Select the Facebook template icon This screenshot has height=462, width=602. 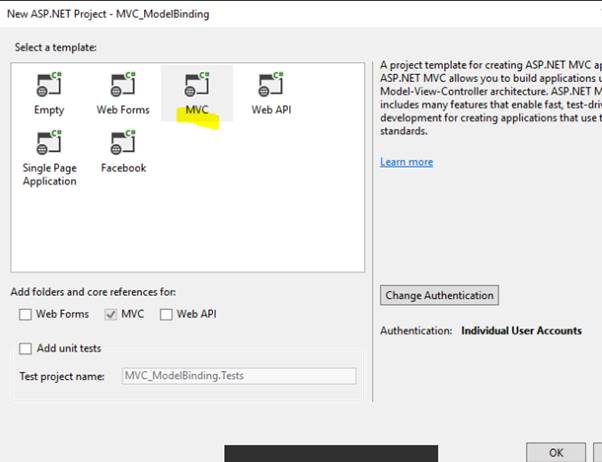click(123, 142)
